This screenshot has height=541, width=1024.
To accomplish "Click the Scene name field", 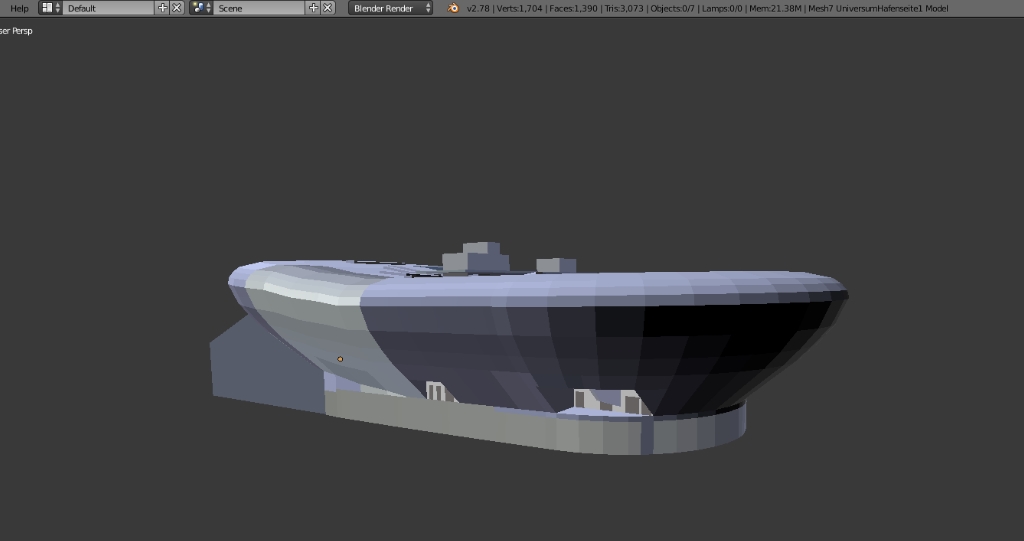I will click(260, 8).
